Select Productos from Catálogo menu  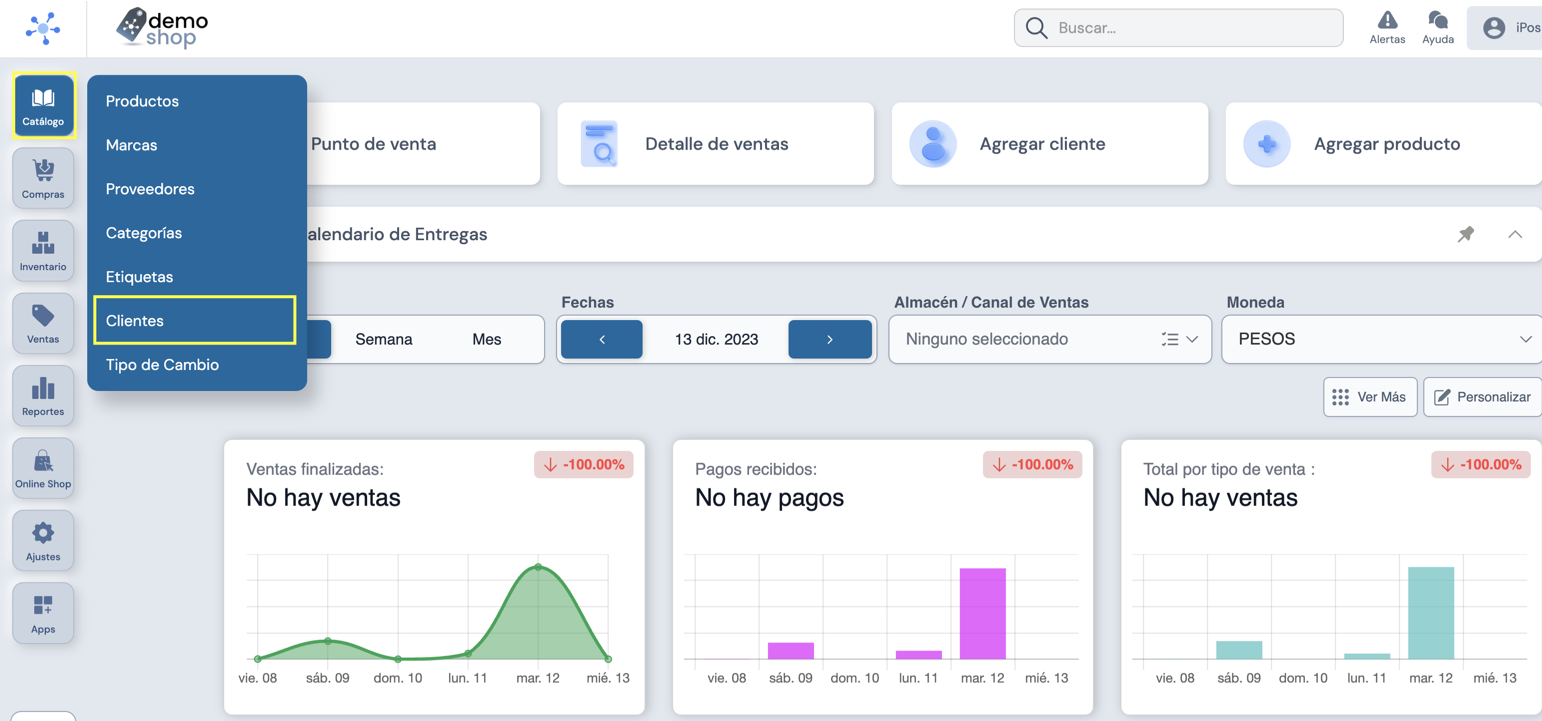(x=196, y=101)
